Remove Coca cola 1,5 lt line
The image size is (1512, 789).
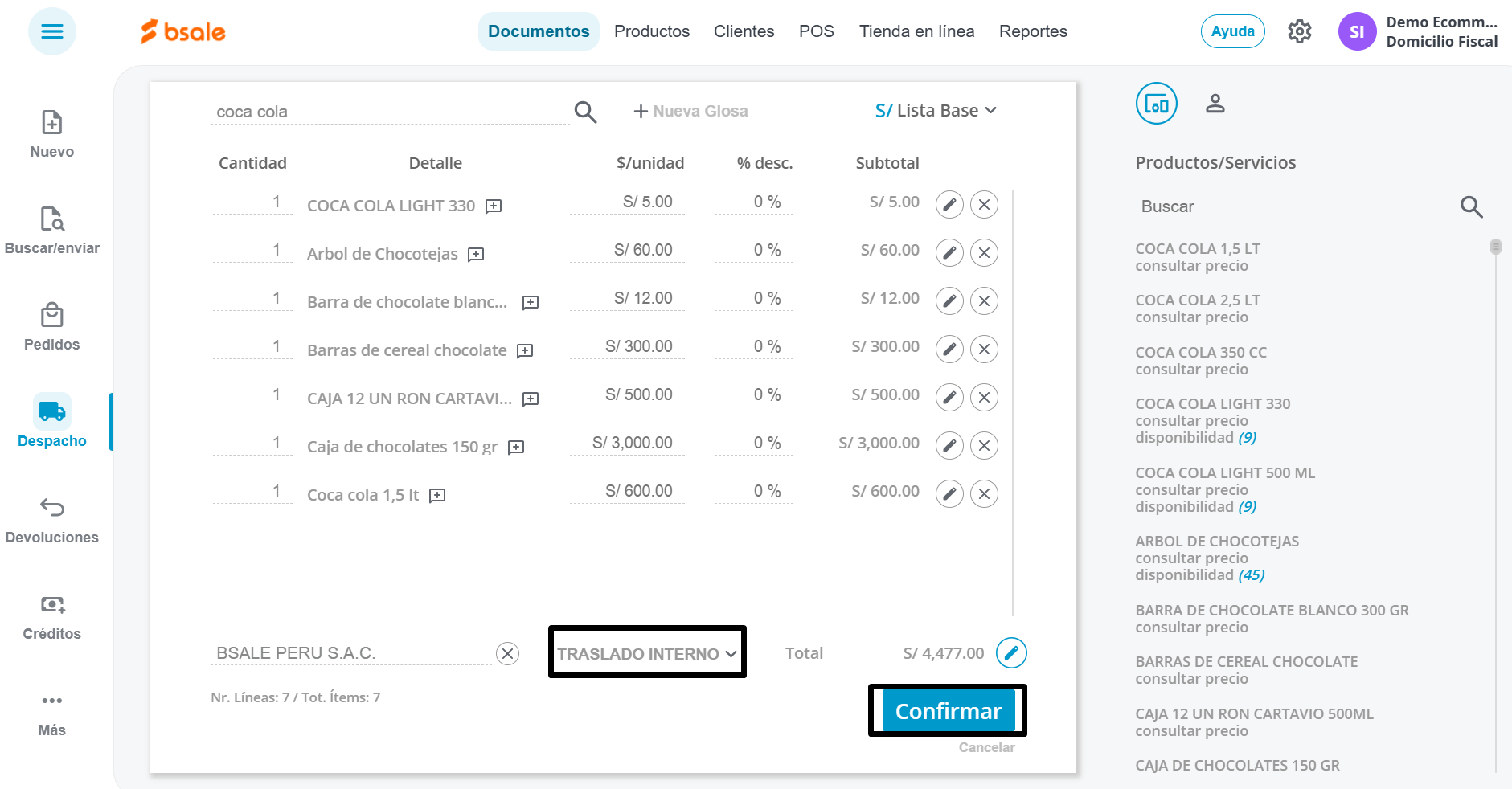click(x=984, y=493)
